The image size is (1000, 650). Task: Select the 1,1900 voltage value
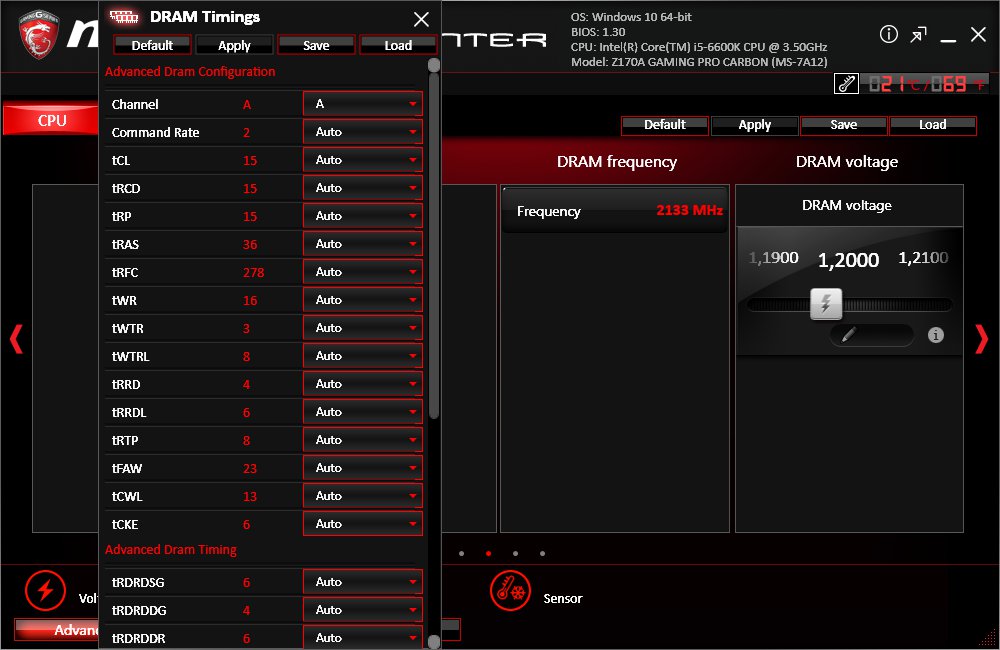tap(773, 258)
